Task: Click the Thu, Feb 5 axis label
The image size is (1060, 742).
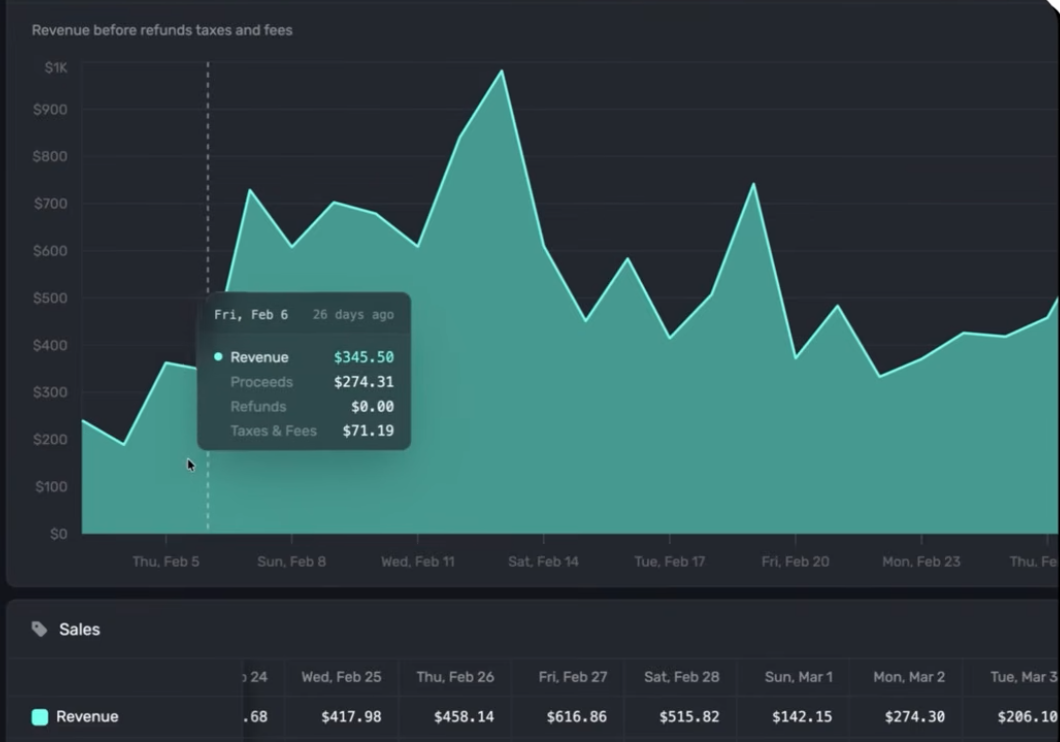Action: [166, 562]
